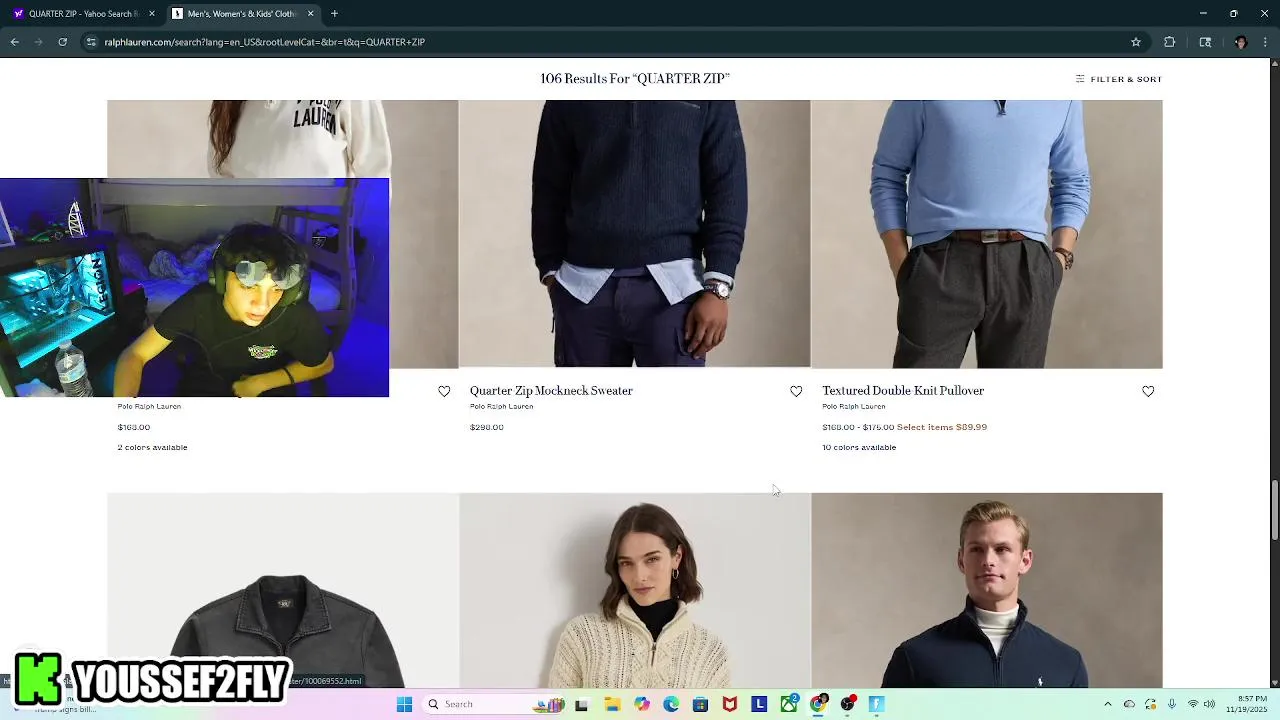Open the Filter & Sort panel
1280x720 pixels.
point(1118,79)
